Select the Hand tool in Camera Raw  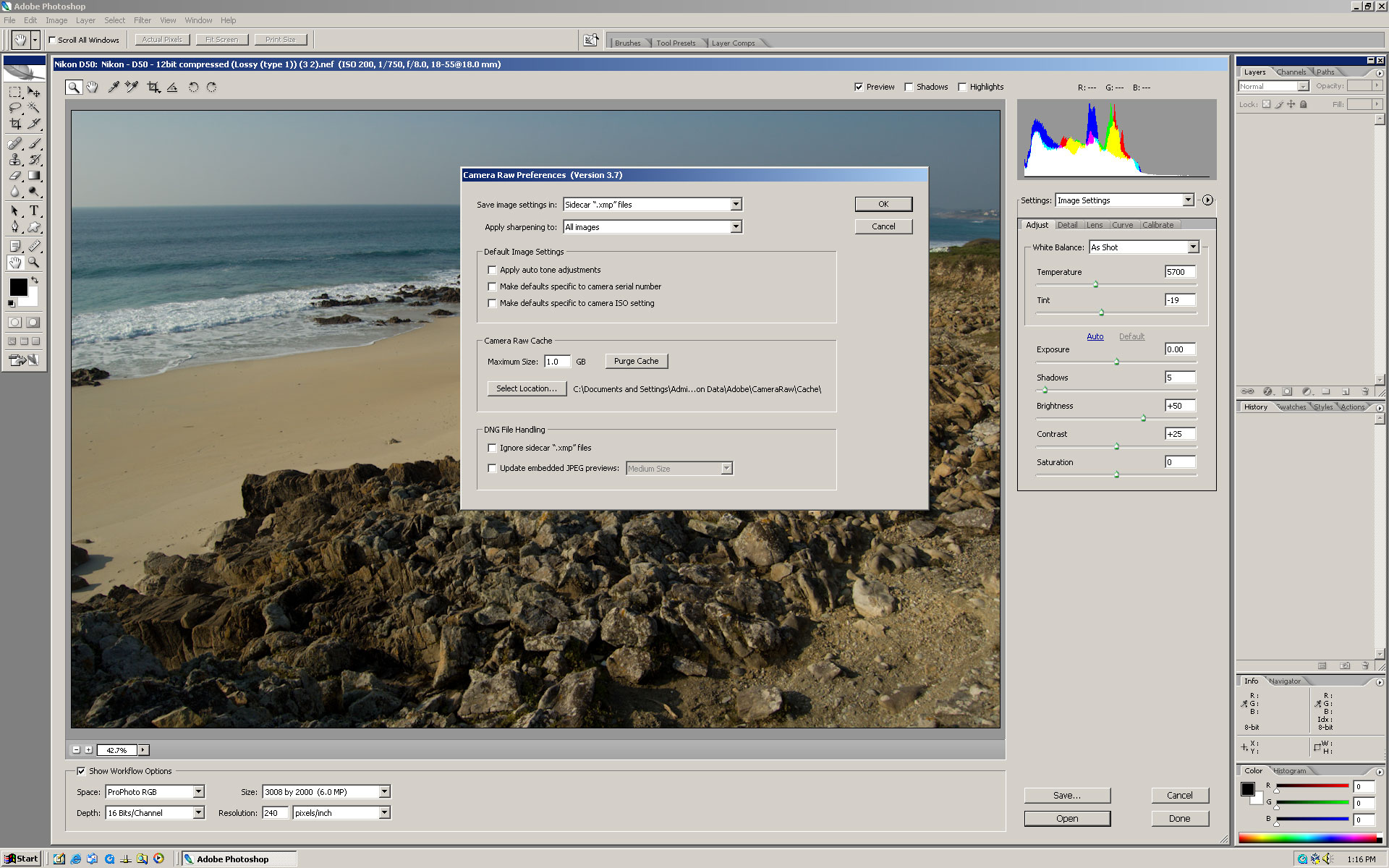tap(93, 87)
